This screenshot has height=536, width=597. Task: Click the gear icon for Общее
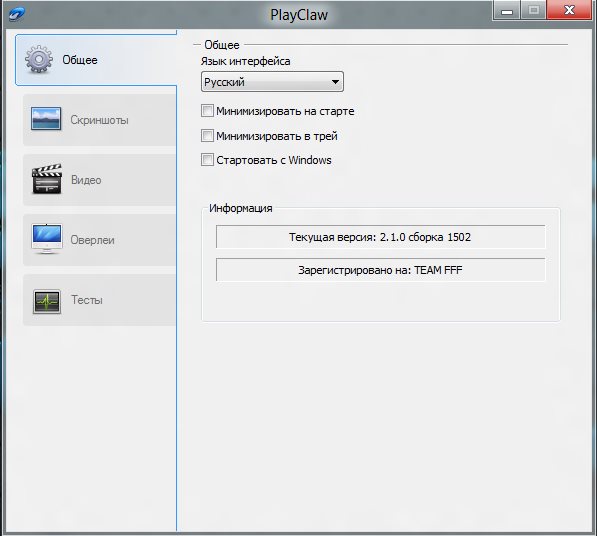(x=38, y=59)
